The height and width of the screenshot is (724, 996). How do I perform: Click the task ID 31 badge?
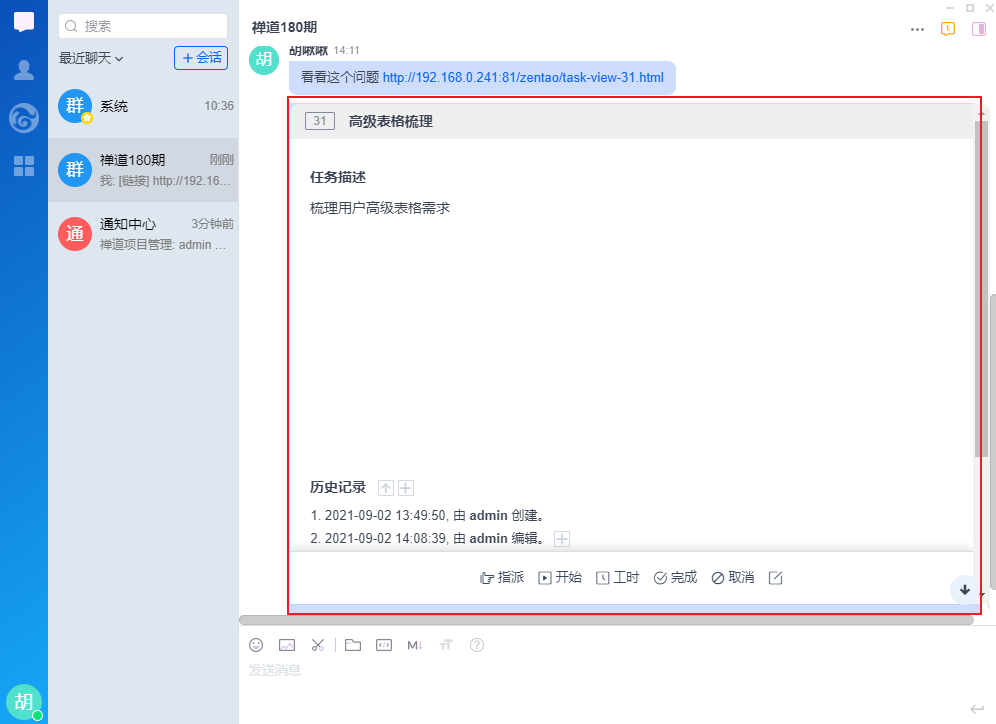pos(320,121)
